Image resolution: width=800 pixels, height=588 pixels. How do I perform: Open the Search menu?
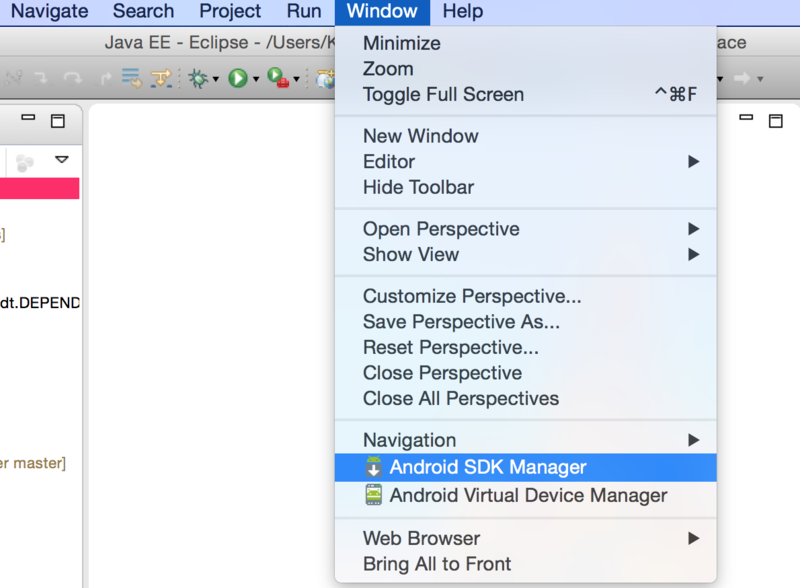click(143, 11)
